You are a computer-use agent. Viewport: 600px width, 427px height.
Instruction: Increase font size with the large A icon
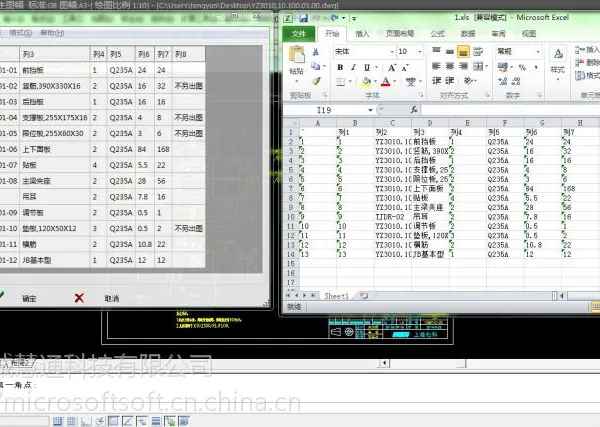(x=392, y=68)
